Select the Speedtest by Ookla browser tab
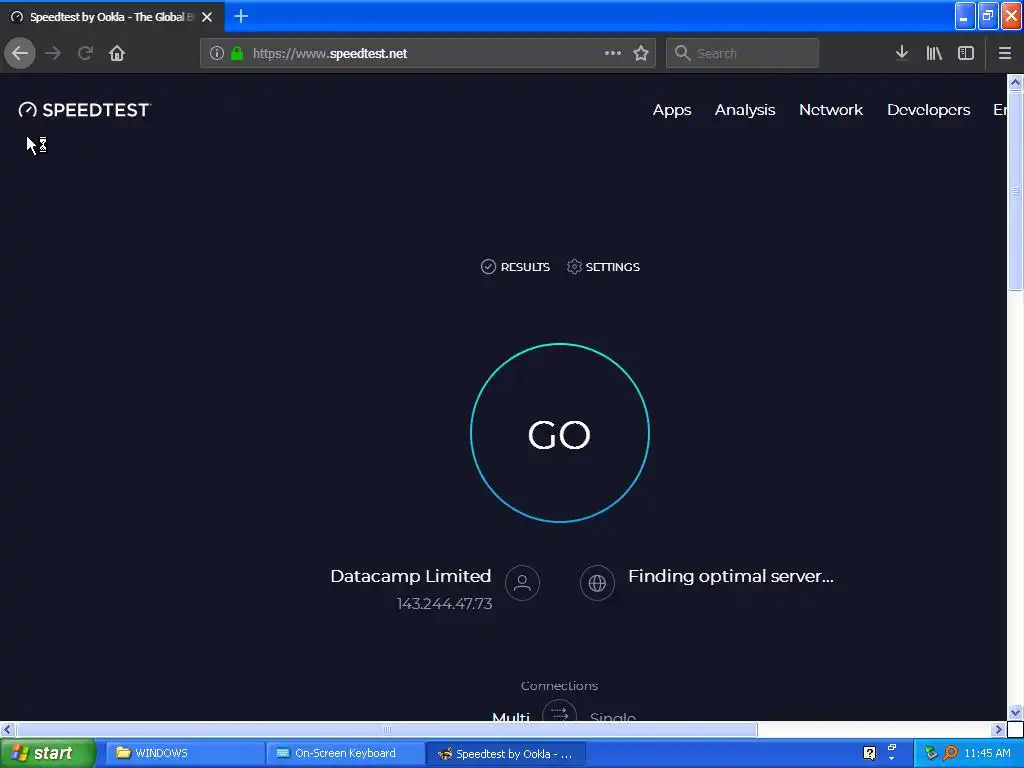 (112, 17)
